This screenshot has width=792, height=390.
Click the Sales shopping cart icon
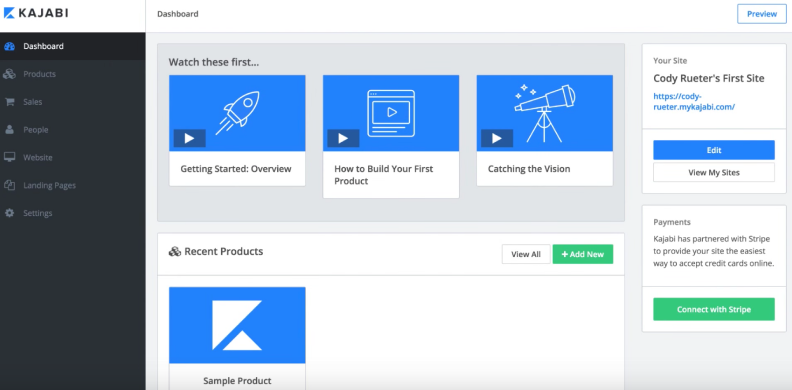[x=9, y=102]
